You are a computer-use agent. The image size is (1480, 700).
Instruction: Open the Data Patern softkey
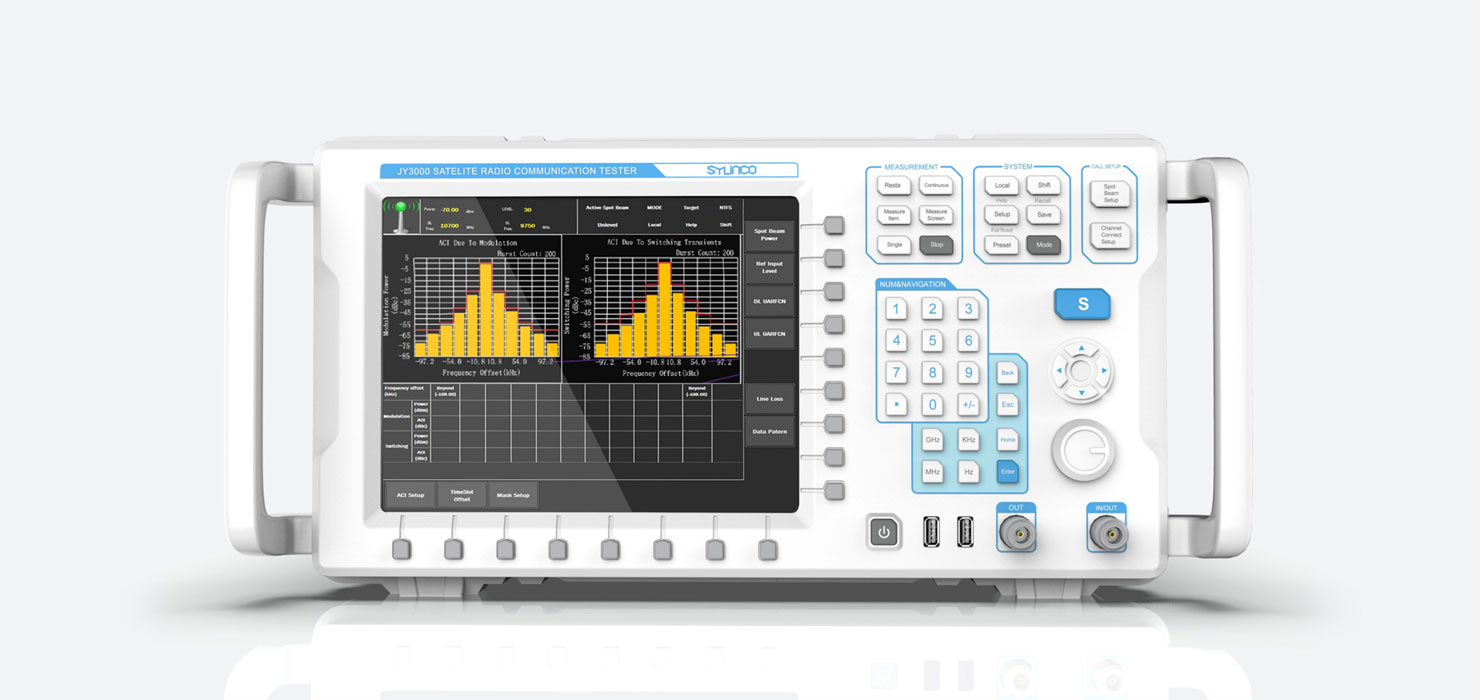[x=769, y=431]
